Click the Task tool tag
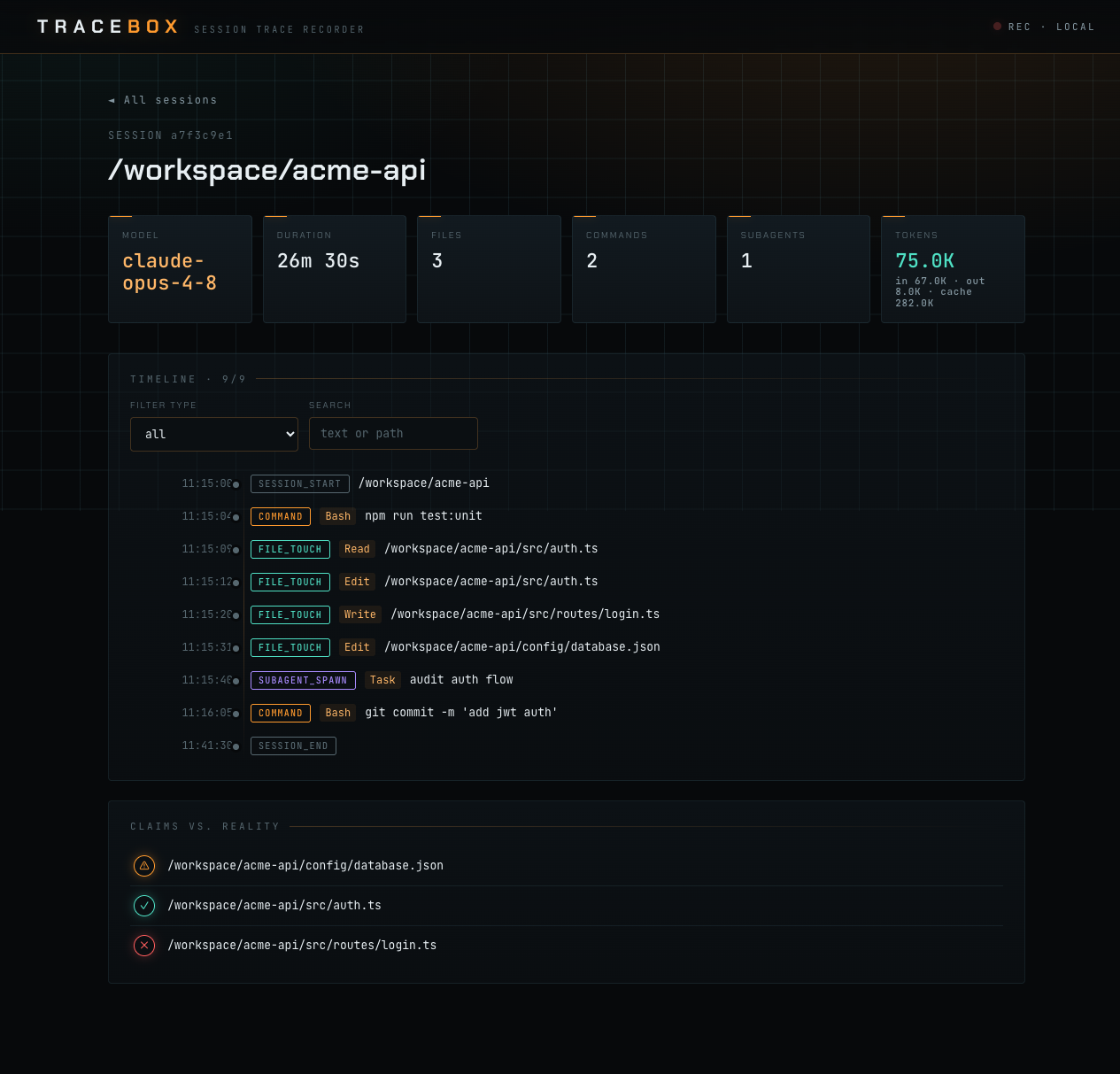 [x=382, y=680]
